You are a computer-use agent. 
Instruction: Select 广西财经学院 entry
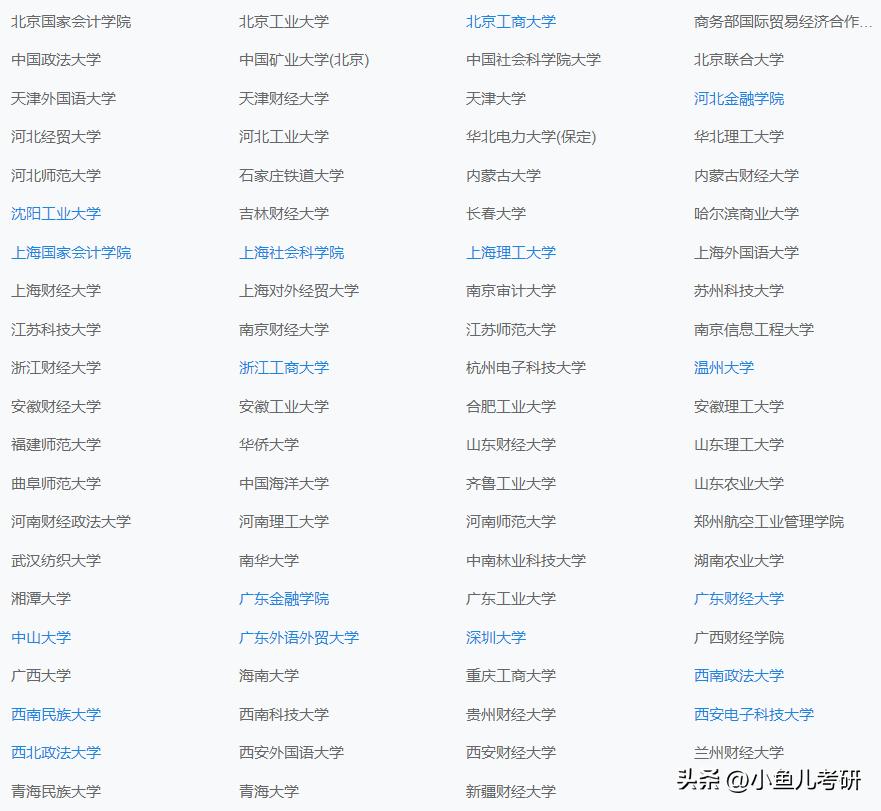coord(739,638)
